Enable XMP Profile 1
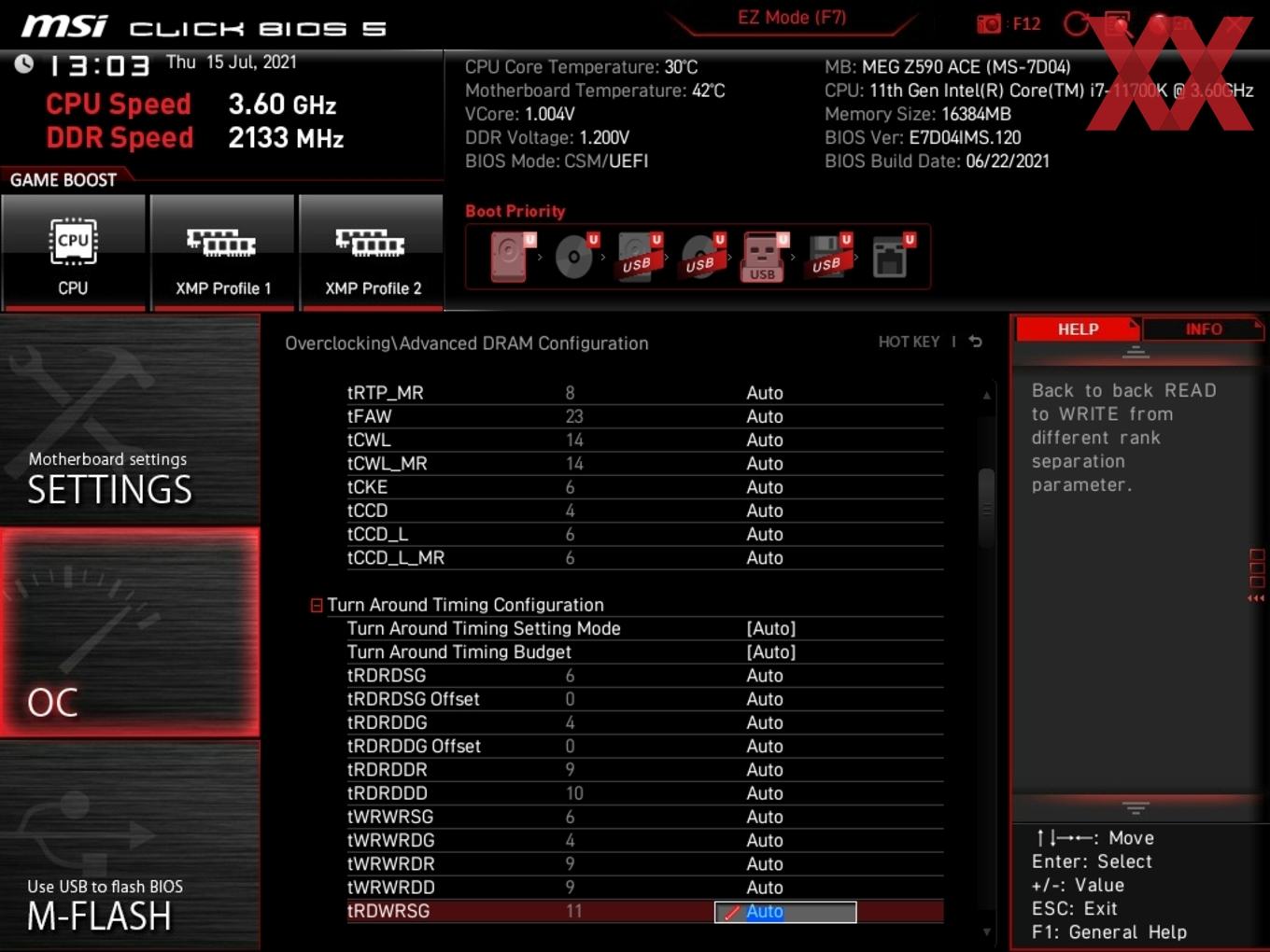The image size is (1270, 952). (222, 251)
